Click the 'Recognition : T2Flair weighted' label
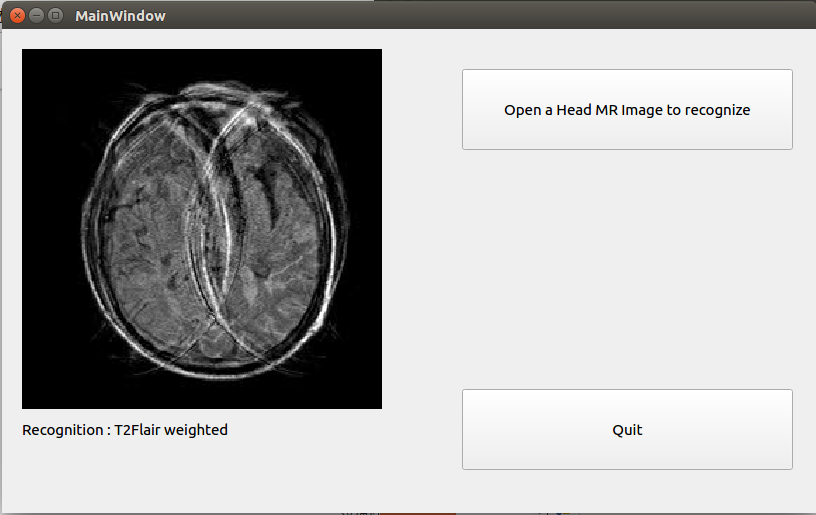This screenshot has height=515, width=816. tap(125, 430)
